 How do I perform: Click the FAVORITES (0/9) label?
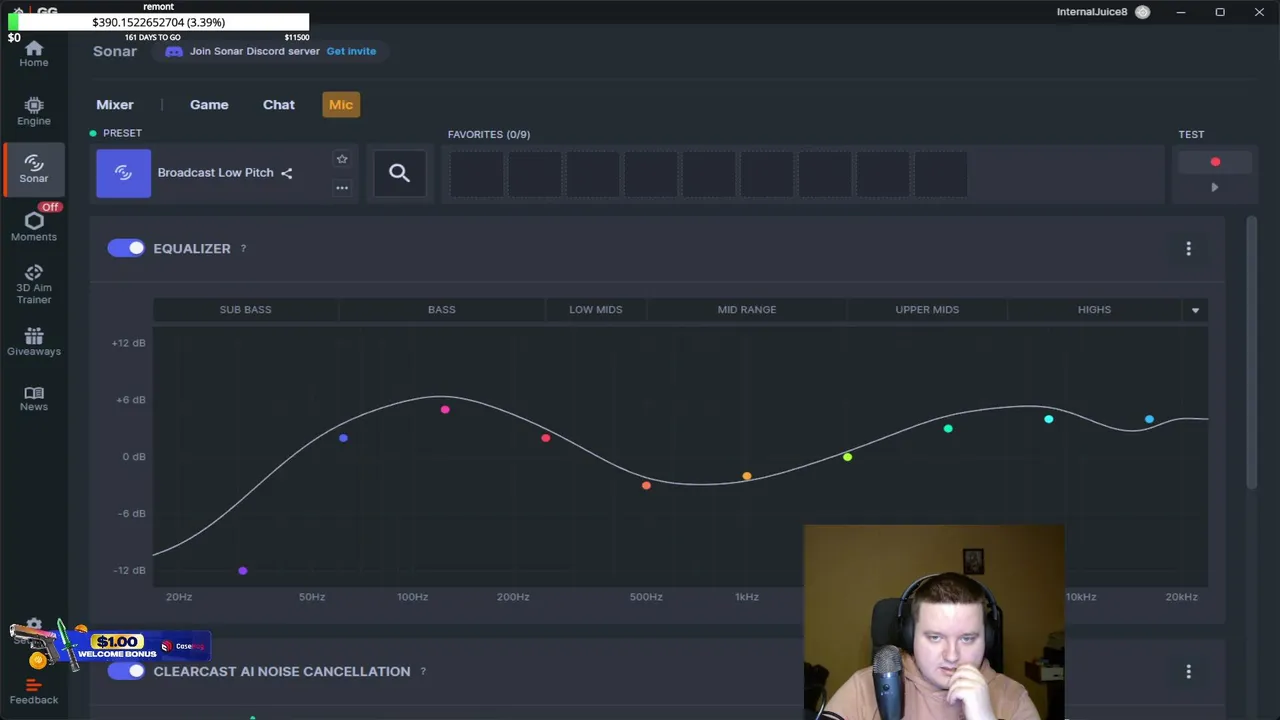coord(489,134)
